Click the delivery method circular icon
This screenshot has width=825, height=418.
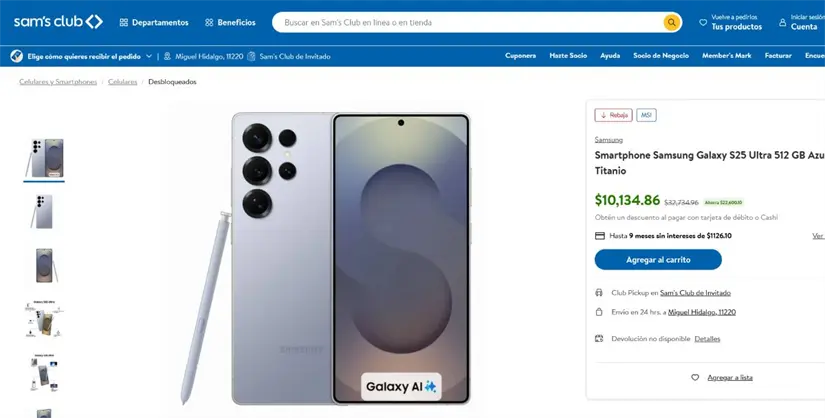coord(16,57)
